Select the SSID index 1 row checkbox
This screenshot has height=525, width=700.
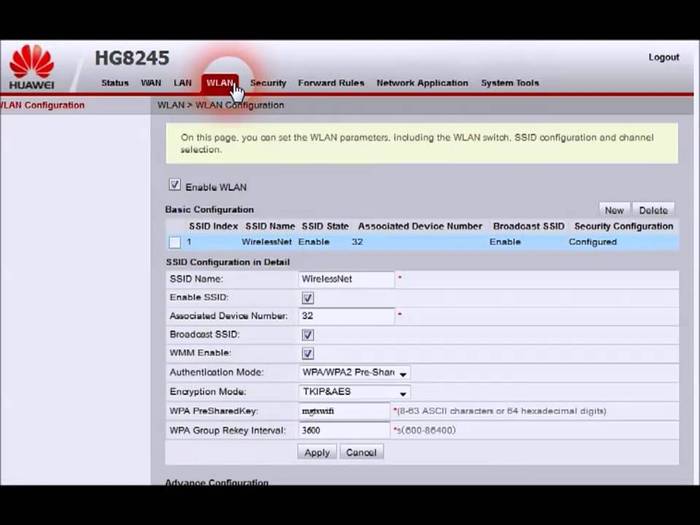[x=175, y=242]
